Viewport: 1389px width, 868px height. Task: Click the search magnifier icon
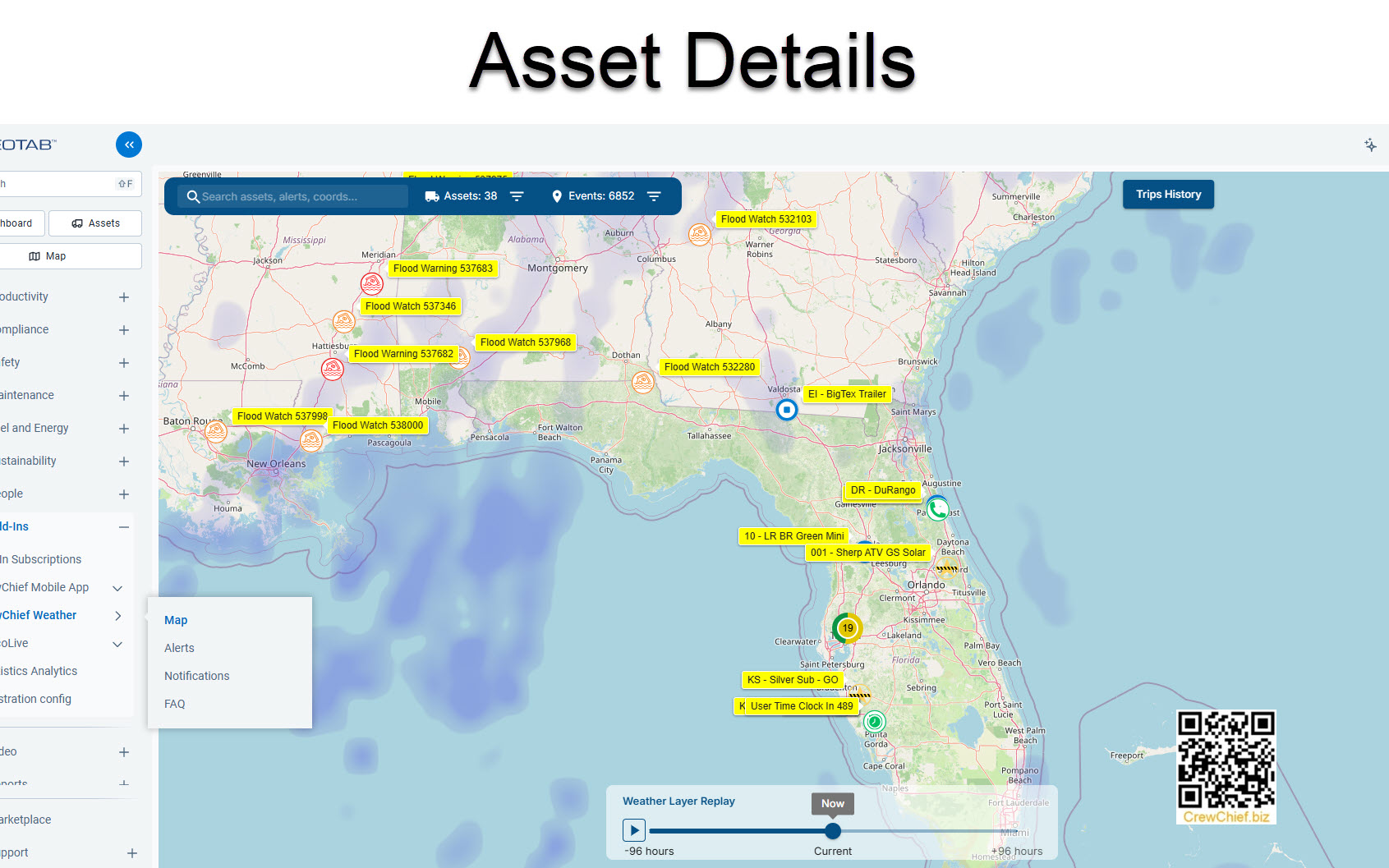tap(193, 196)
